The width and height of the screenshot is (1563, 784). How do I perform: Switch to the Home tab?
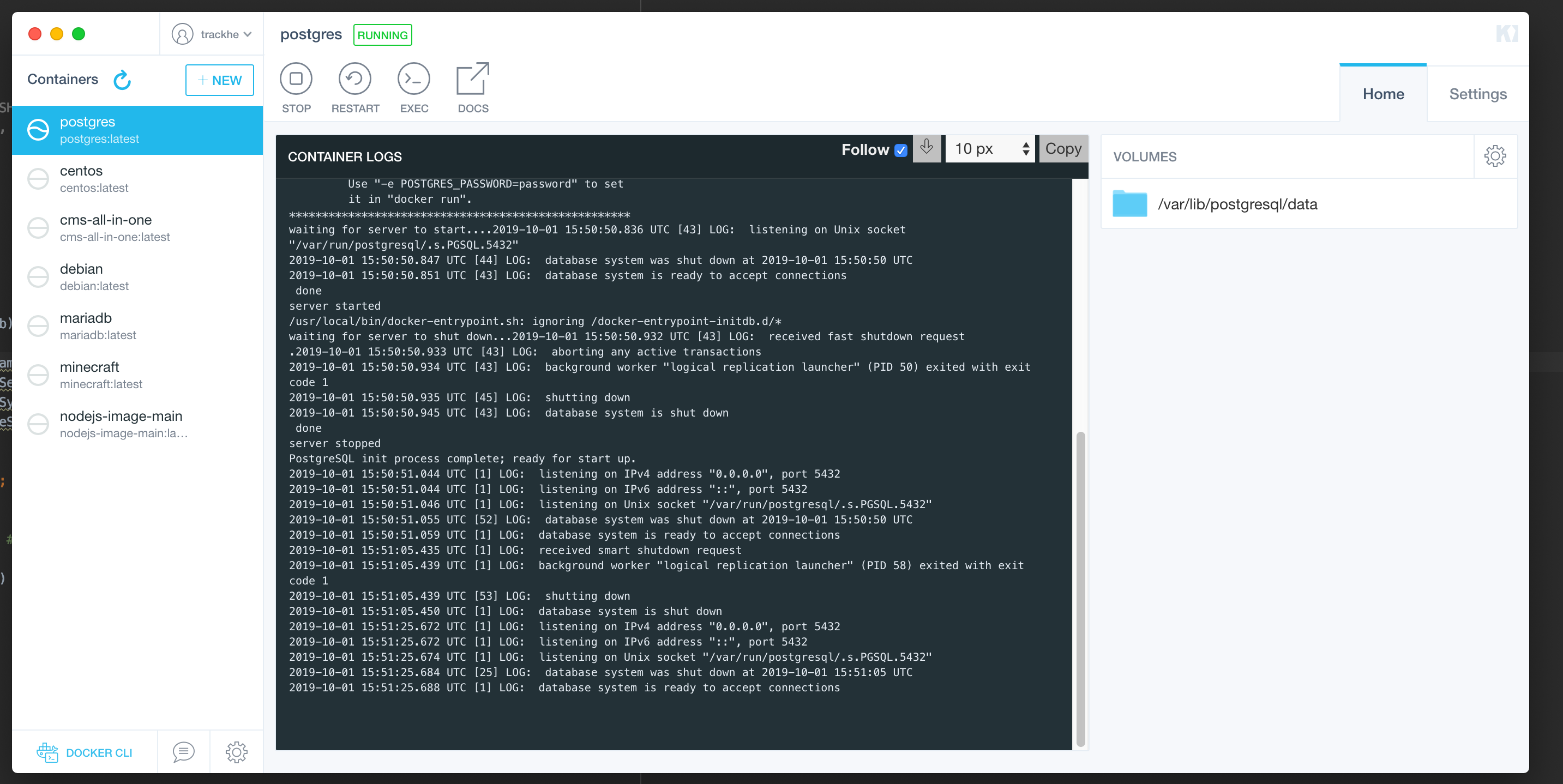pyautogui.click(x=1384, y=93)
